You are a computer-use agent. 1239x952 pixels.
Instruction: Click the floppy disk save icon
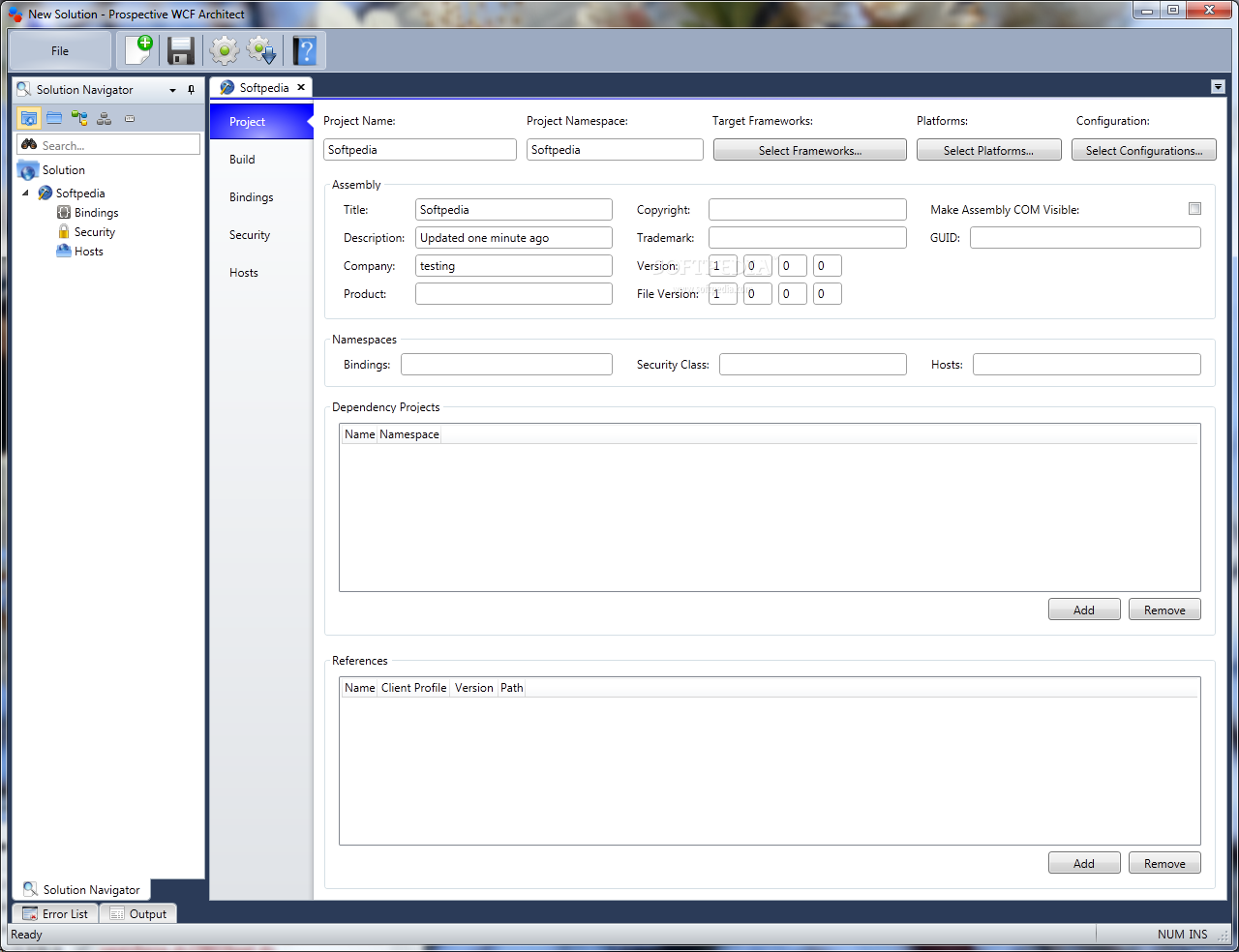point(181,50)
